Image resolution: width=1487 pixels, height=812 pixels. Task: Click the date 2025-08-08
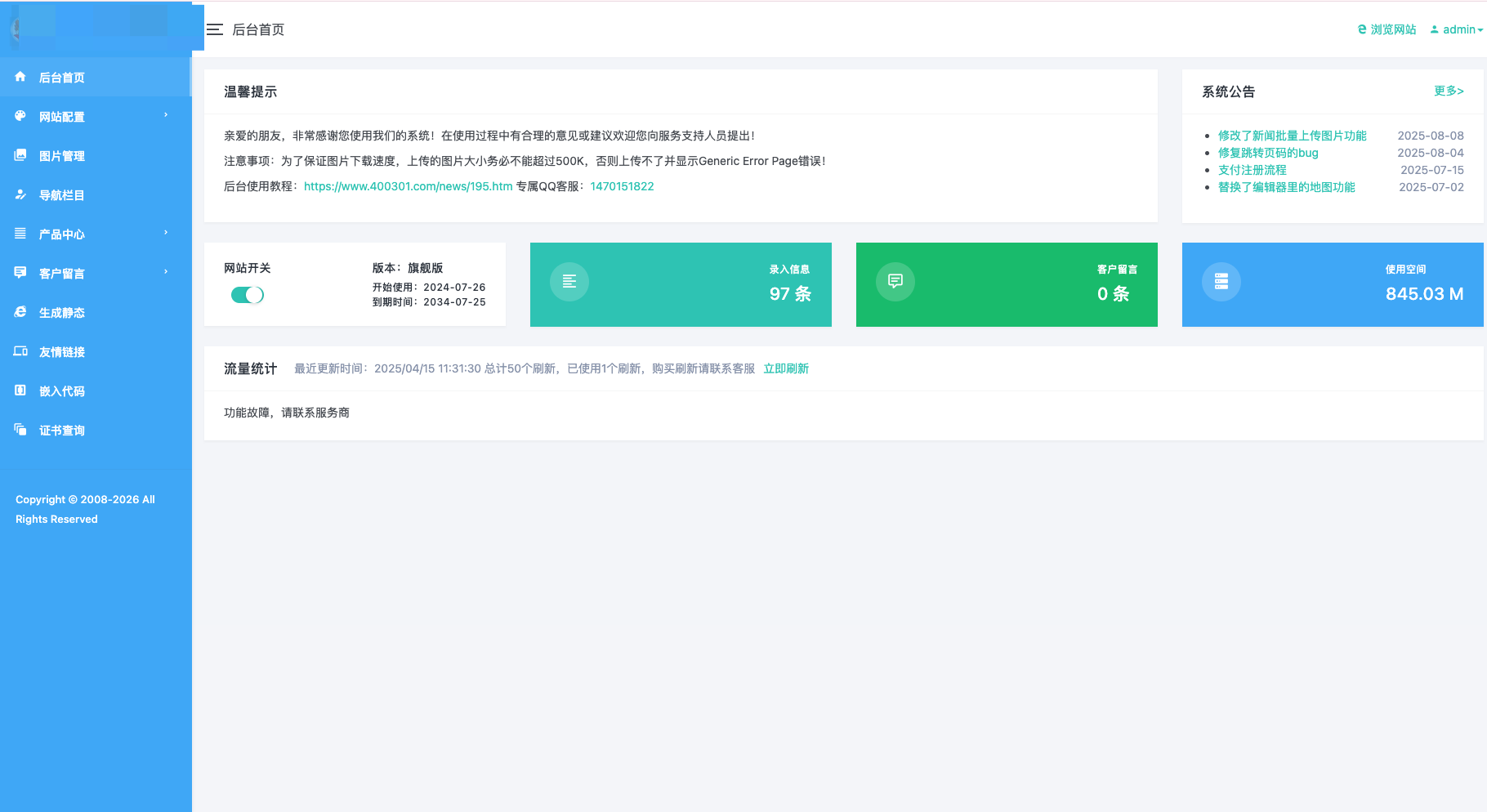click(x=1431, y=136)
